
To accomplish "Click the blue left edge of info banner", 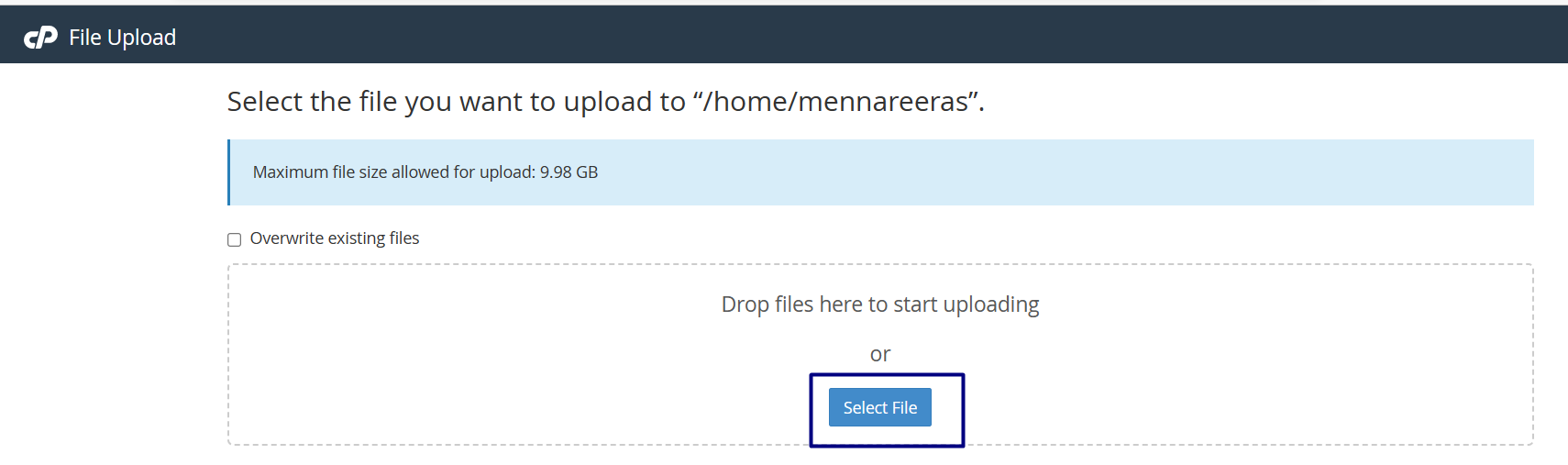I will 228,172.
